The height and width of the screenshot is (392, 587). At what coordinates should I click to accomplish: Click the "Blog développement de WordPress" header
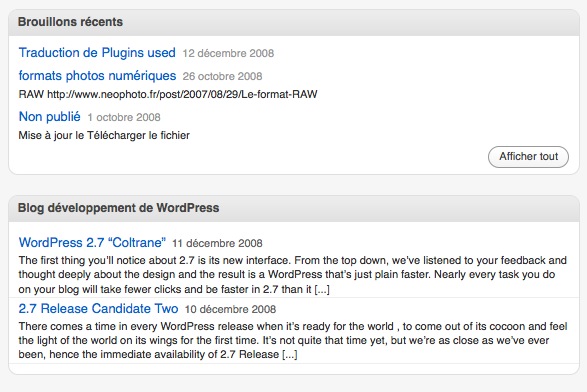[294, 208]
